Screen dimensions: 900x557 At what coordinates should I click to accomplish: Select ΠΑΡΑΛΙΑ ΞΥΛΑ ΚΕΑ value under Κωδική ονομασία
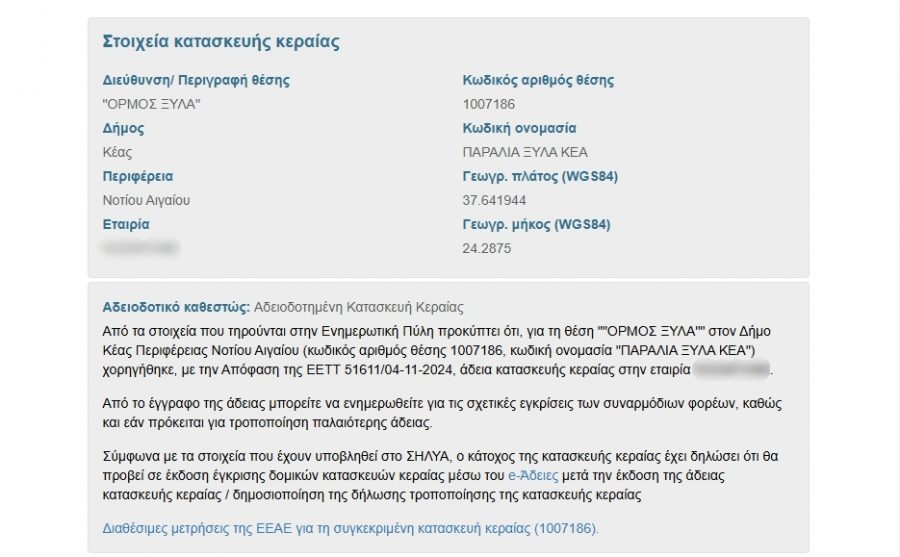point(525,152)
